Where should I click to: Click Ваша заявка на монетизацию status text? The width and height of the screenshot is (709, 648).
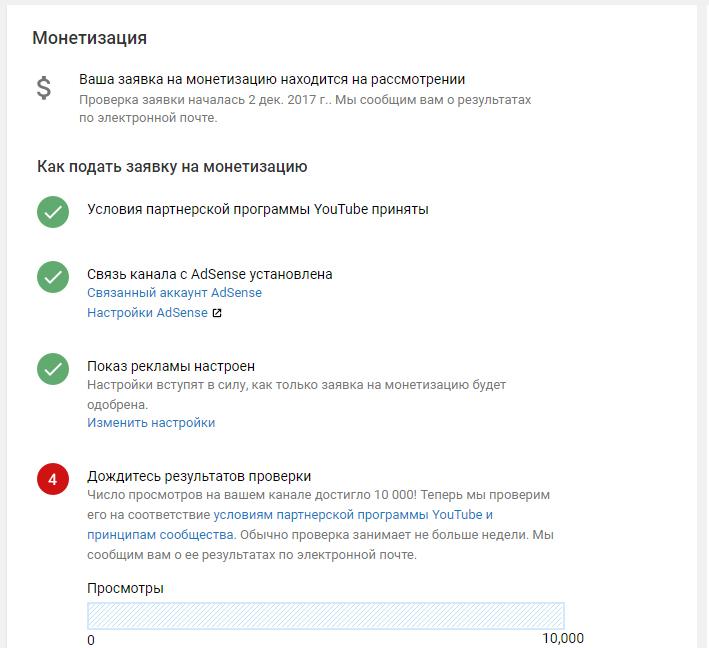pos(272,79)
